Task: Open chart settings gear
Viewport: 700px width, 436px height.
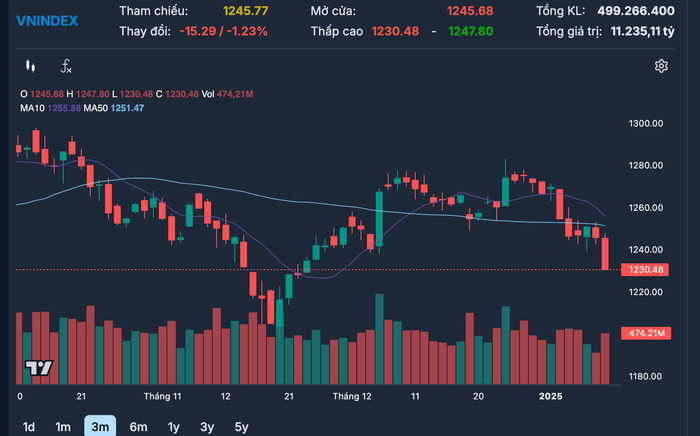Action: (x=661, y=66)
